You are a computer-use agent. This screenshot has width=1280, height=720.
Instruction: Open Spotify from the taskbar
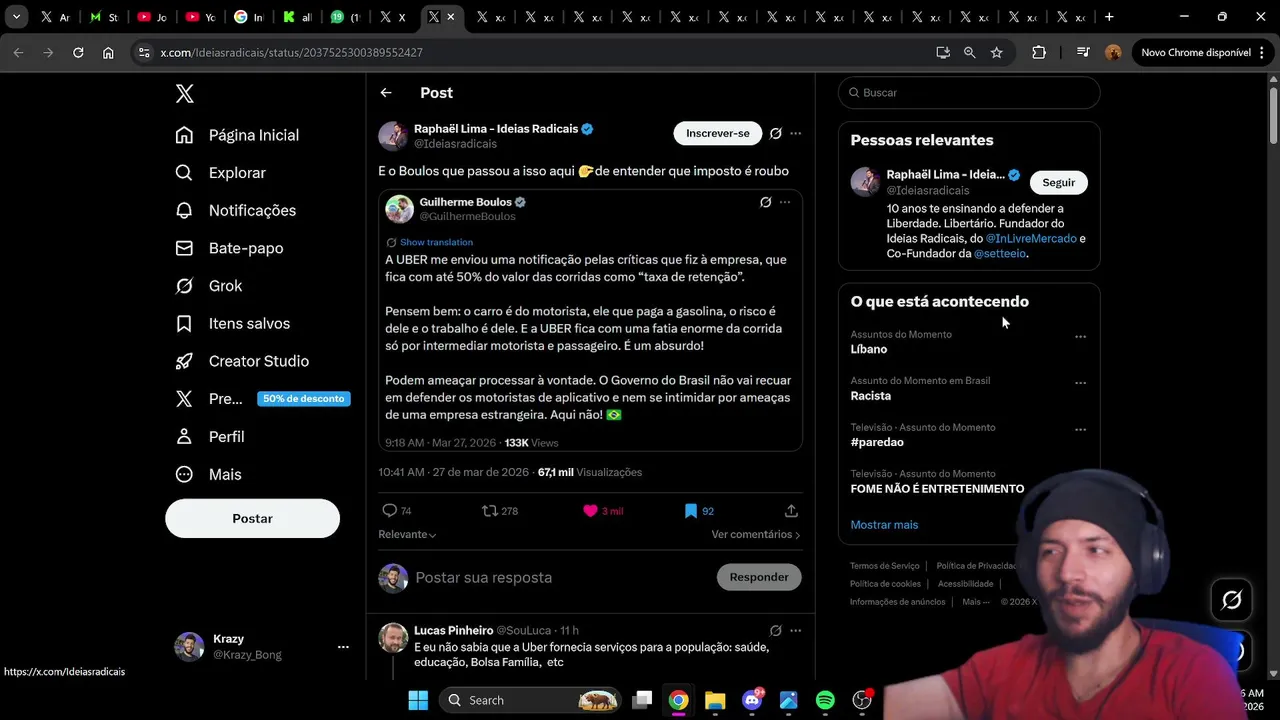pos(825,700)
